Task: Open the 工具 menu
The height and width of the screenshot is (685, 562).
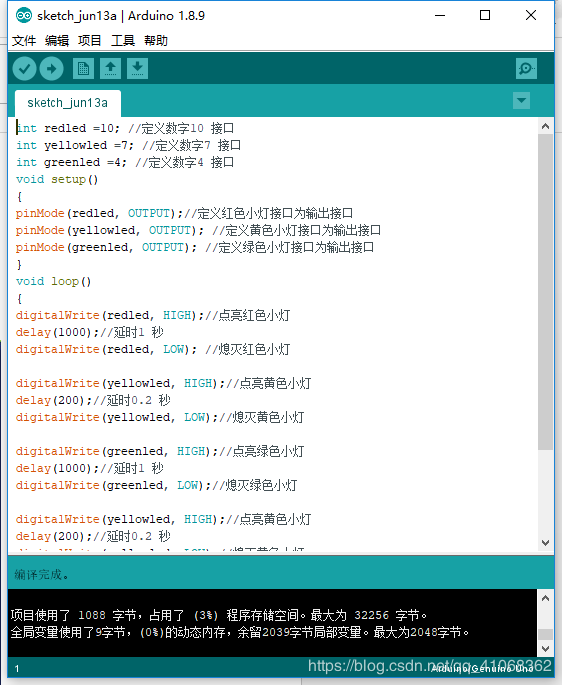Action: [x=123, y=41]
